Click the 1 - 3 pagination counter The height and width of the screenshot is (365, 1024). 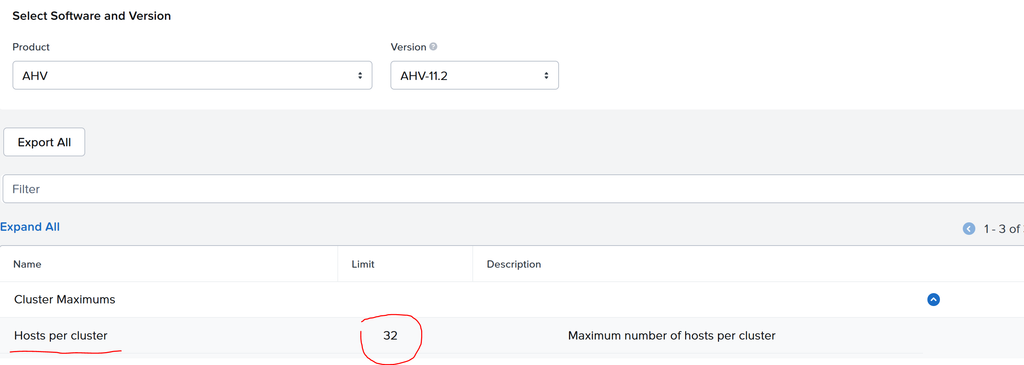[x=1003, y=229]
